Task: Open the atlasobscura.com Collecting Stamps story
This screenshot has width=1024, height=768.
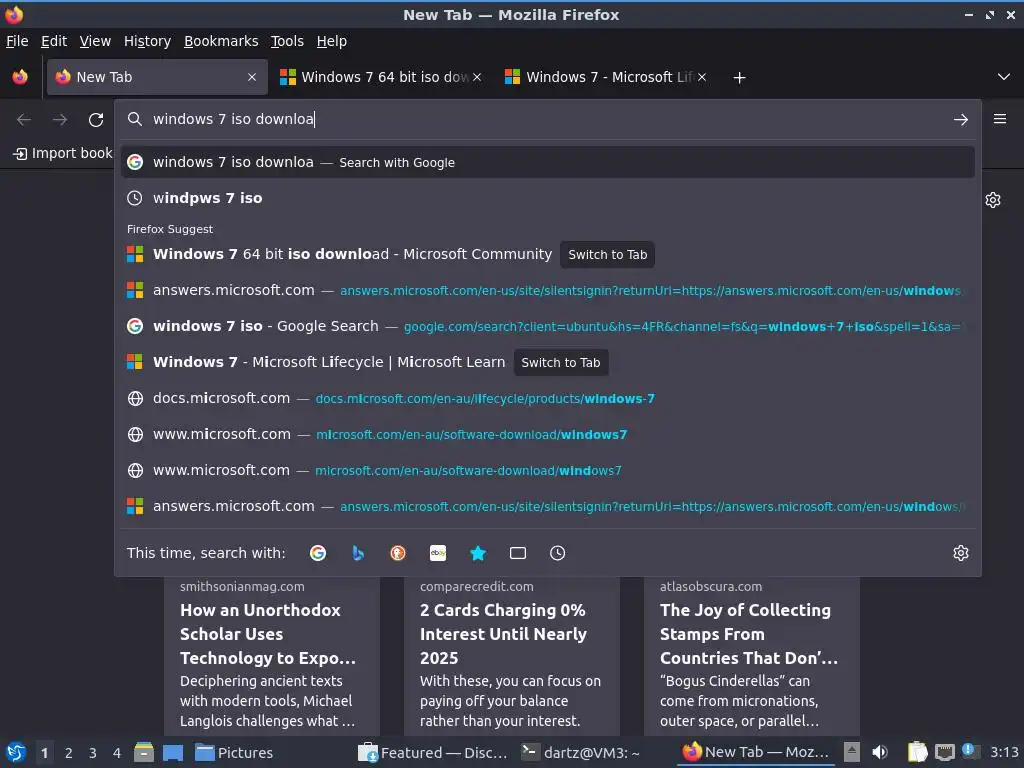Action: point(752,656)
